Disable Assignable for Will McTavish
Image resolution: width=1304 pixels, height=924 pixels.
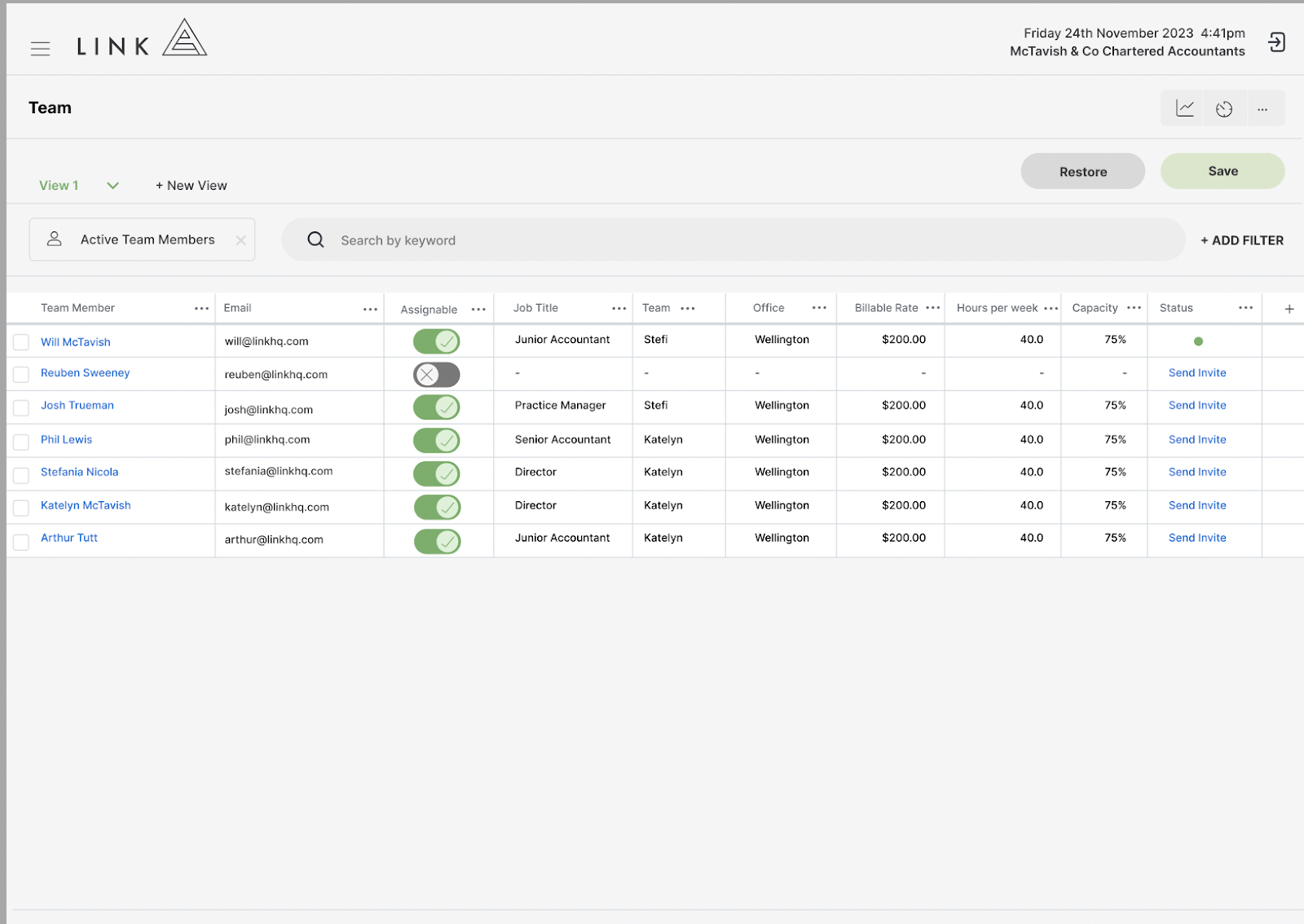point(437,341)
